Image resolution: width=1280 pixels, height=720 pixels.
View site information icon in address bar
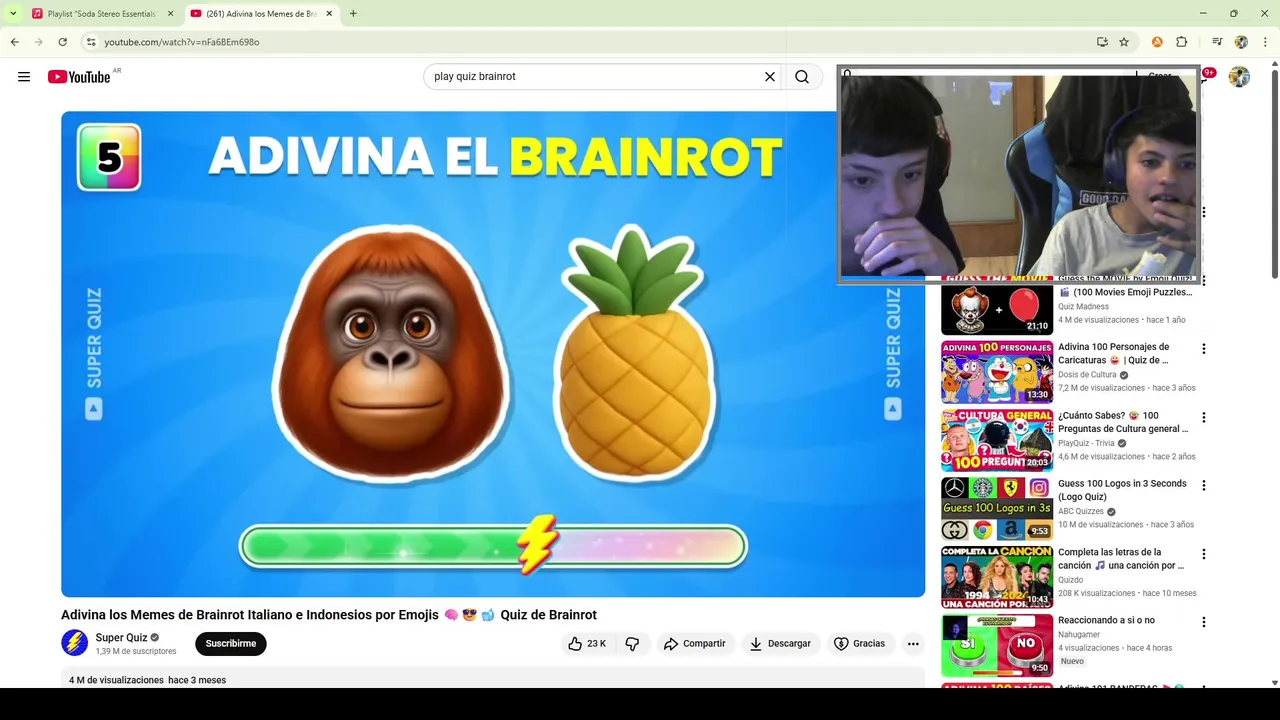[x=91, y=42]
